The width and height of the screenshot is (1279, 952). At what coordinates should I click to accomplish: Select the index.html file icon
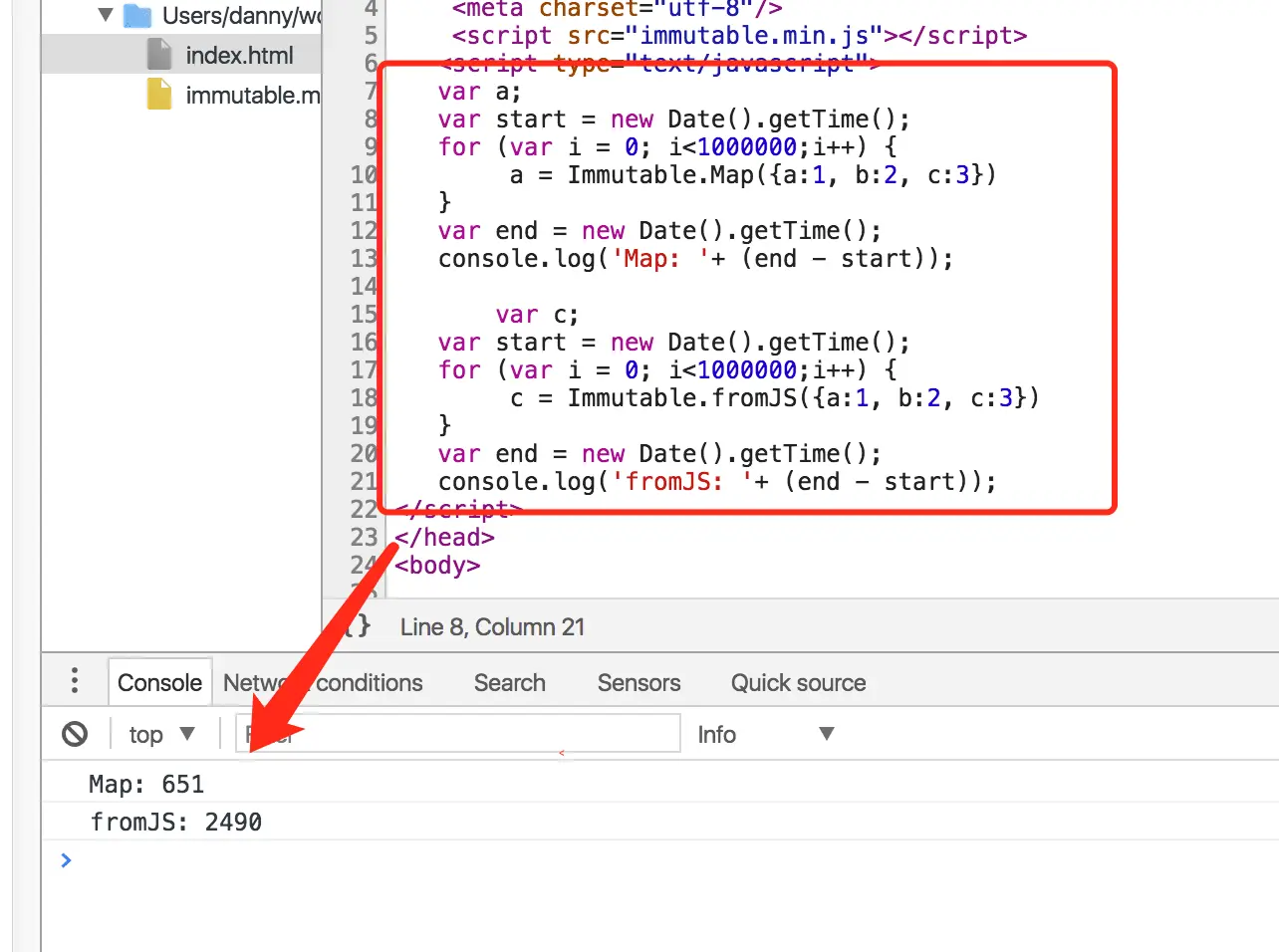[159, 55]
